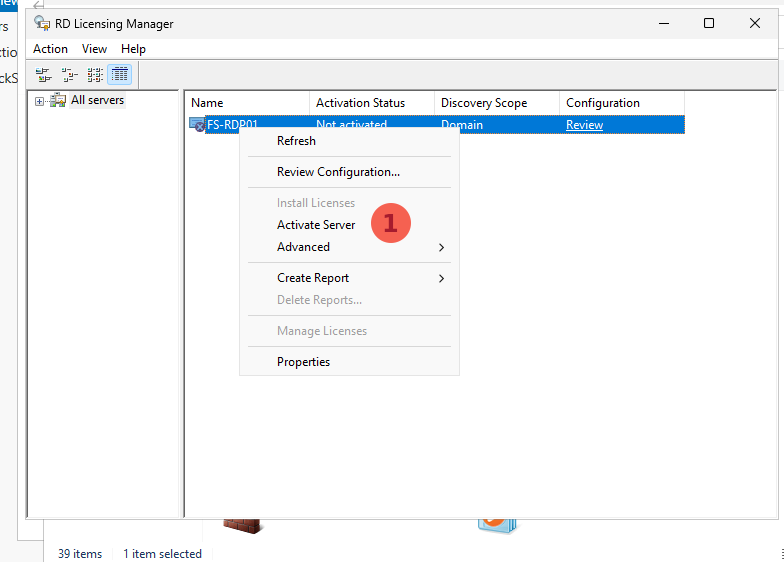The height and width of the screenshot is (562, 784).
Task: Click Review Configuration in context menu
Action: [x=338, y=172]
